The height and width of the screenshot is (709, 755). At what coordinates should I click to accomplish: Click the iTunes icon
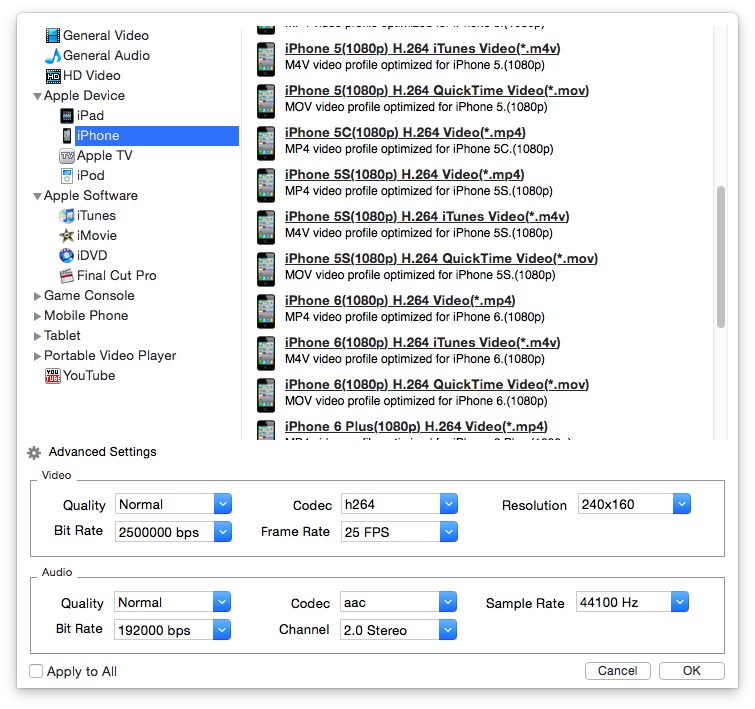coord(66,216)
